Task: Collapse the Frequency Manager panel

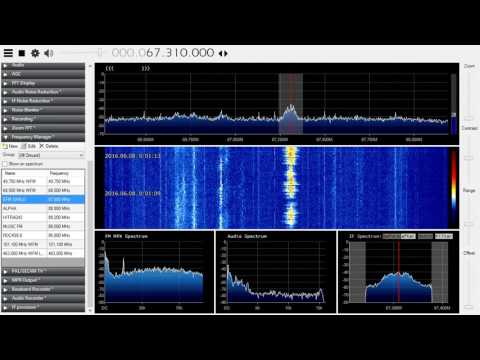Action: (43, 137)
